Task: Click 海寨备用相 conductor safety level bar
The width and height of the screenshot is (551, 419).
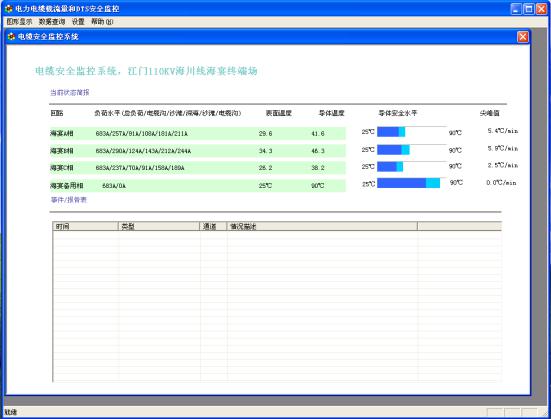Action: click(x=411, y=183)
